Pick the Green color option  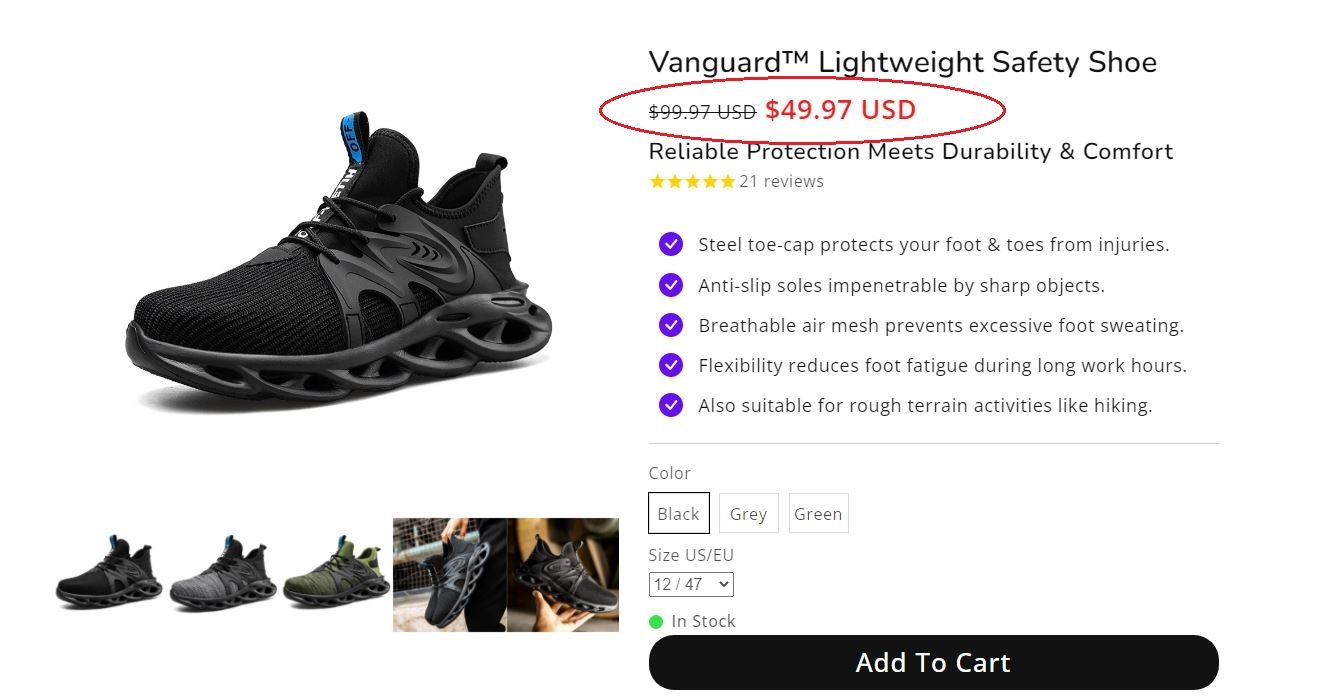(x=818, y=513)
